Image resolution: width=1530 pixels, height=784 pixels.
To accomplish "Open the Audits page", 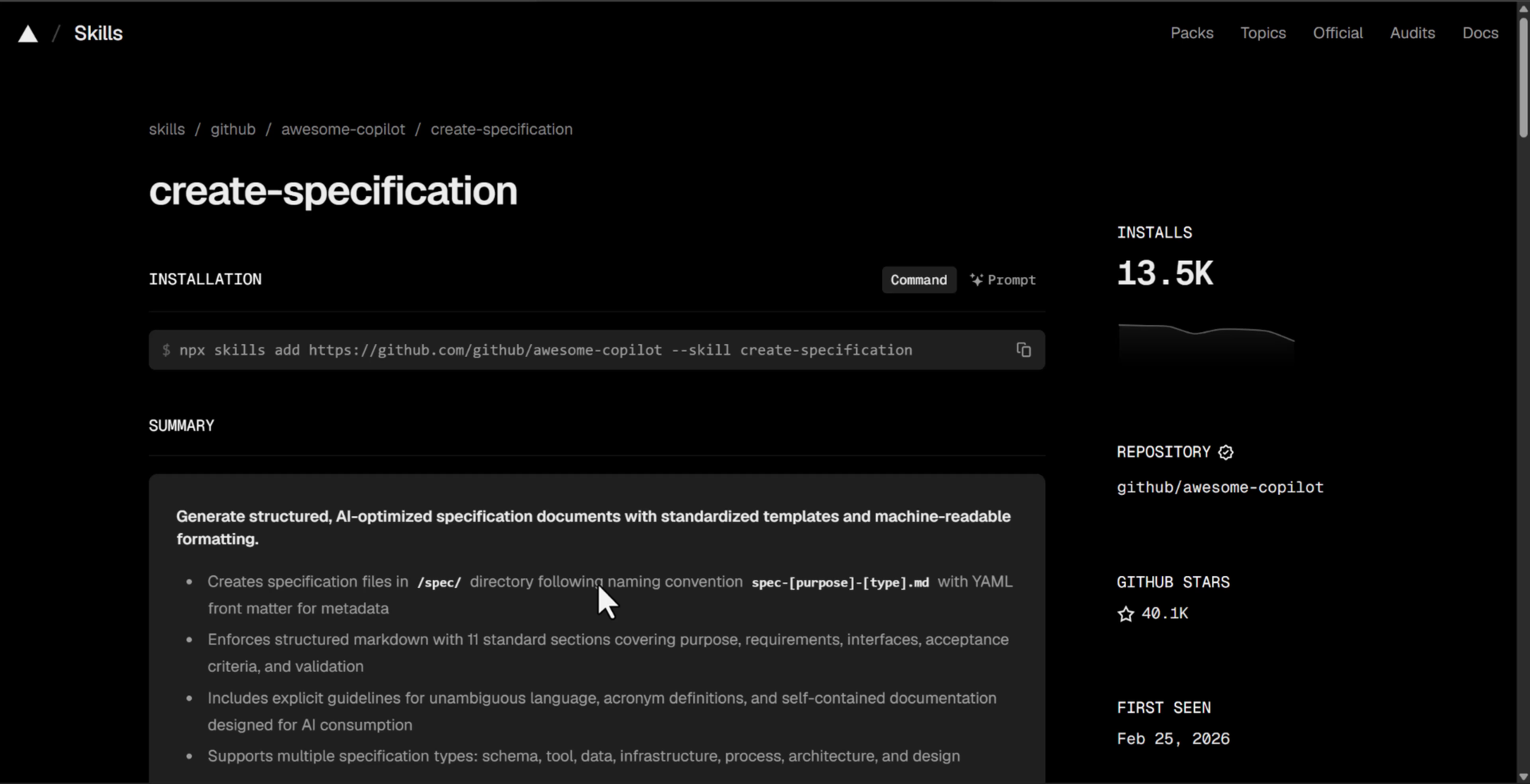I will tap(1412, 33).
